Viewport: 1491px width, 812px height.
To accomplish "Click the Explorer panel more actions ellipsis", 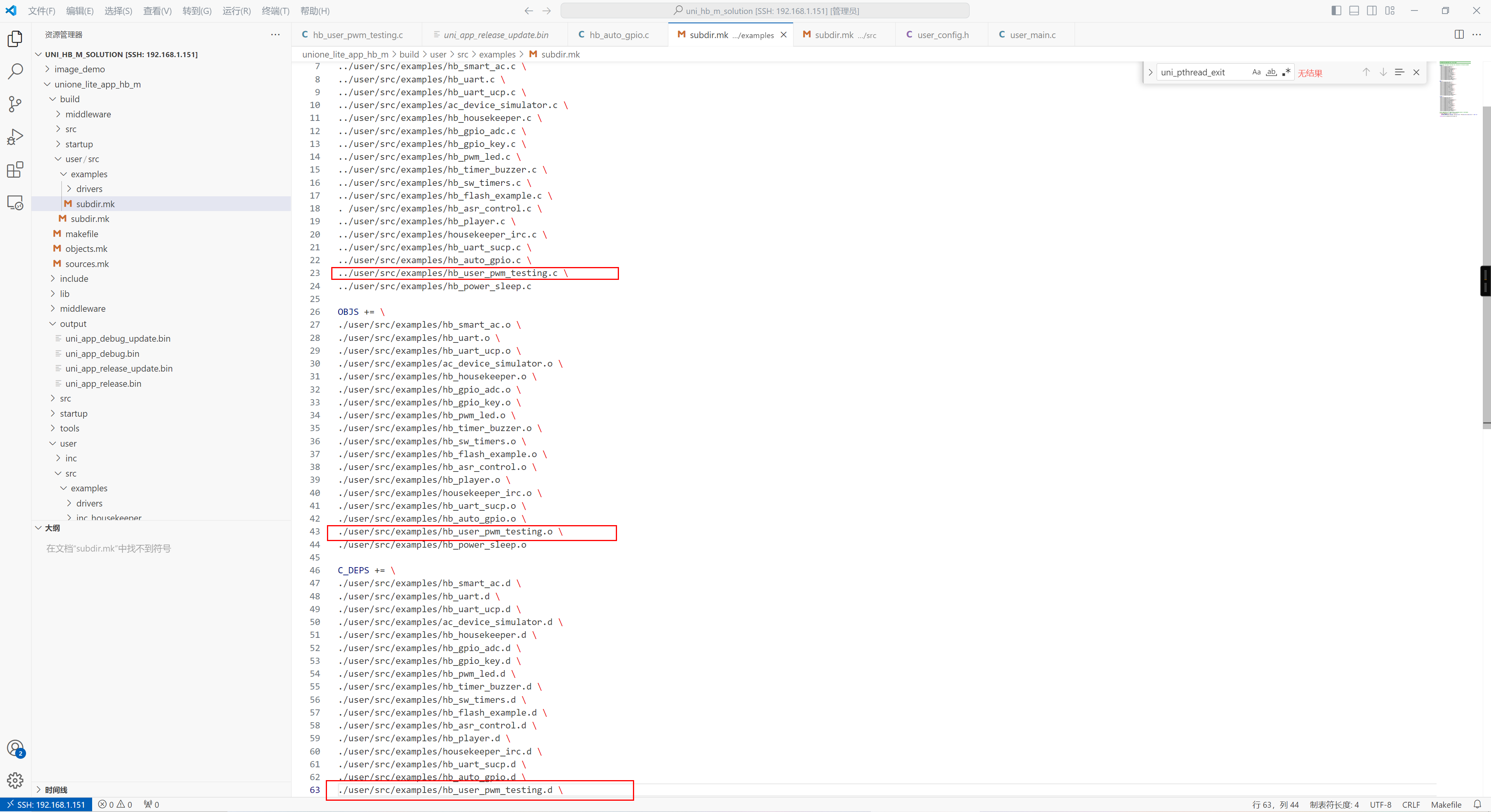I will click(x=275, y=35).
